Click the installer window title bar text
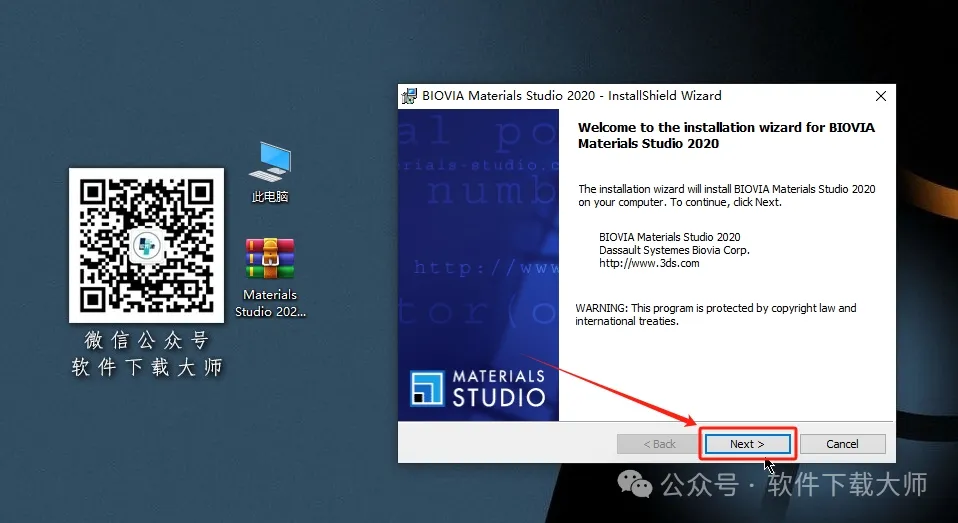 pos(571,96)
